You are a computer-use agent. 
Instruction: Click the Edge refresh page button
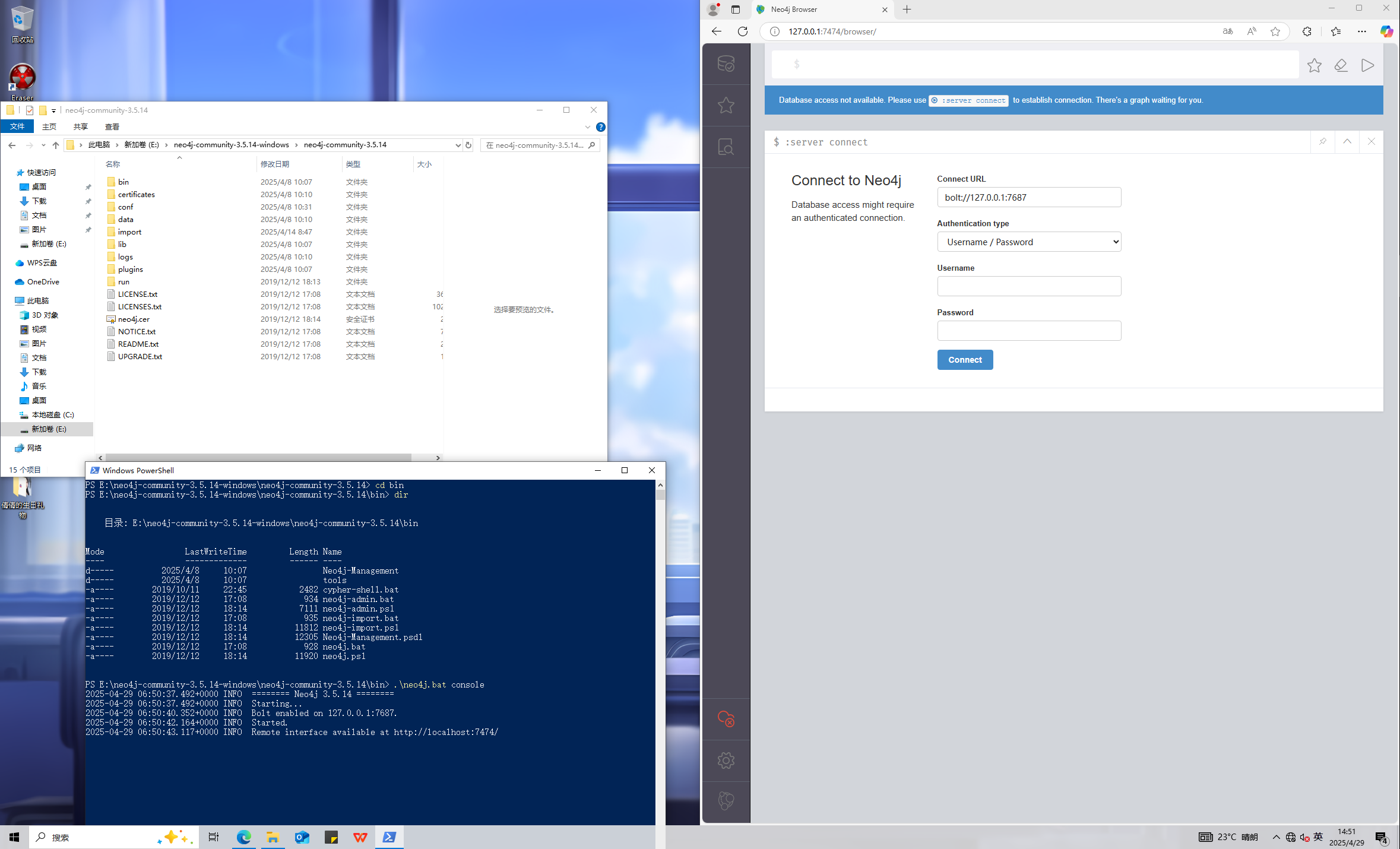pyautogui.click(x=742, y=31)
